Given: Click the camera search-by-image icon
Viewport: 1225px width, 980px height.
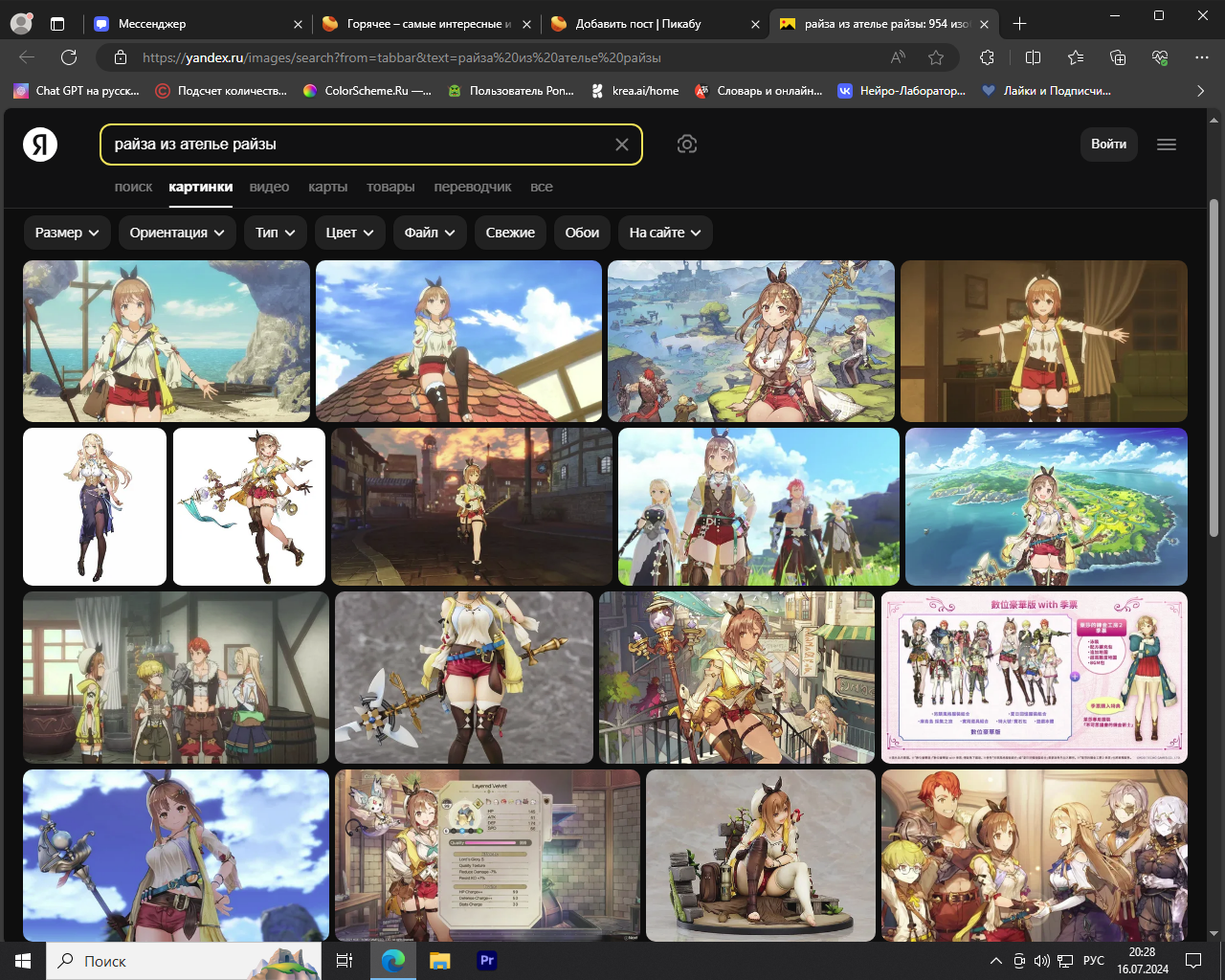Looking at the screenshot, I should [x=686, y=145].
